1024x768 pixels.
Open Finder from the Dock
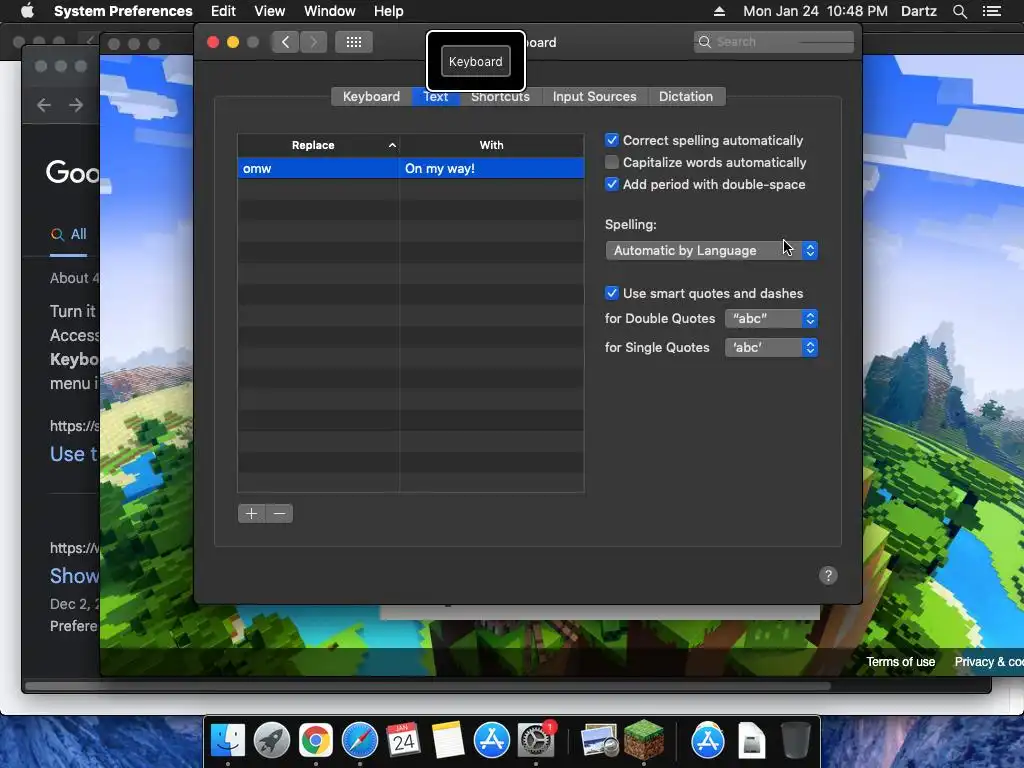pos(228,741)
